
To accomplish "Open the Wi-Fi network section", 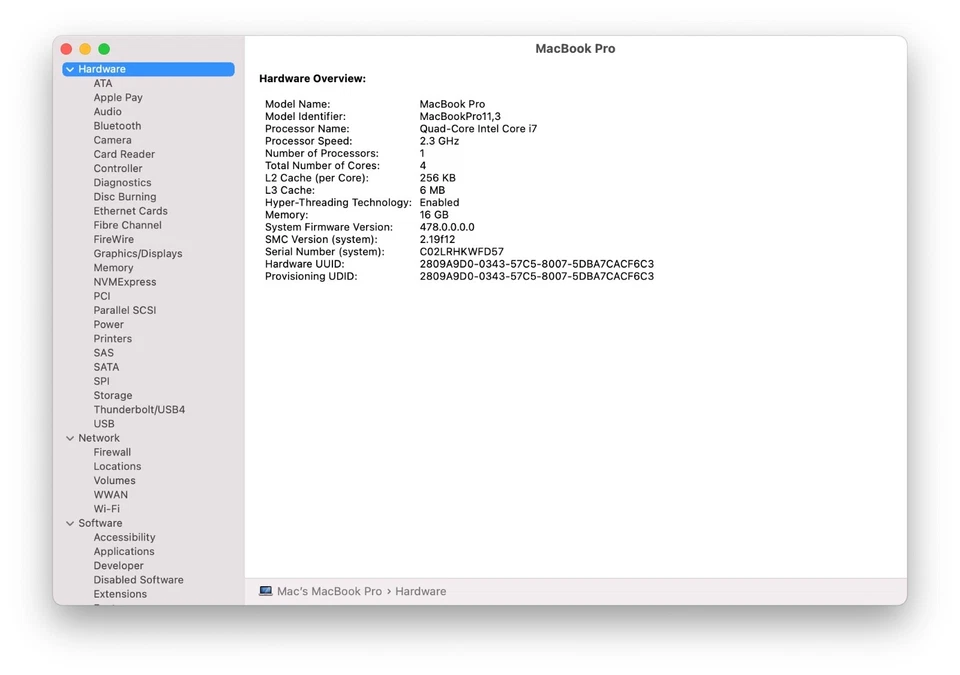I will (110, 508).
